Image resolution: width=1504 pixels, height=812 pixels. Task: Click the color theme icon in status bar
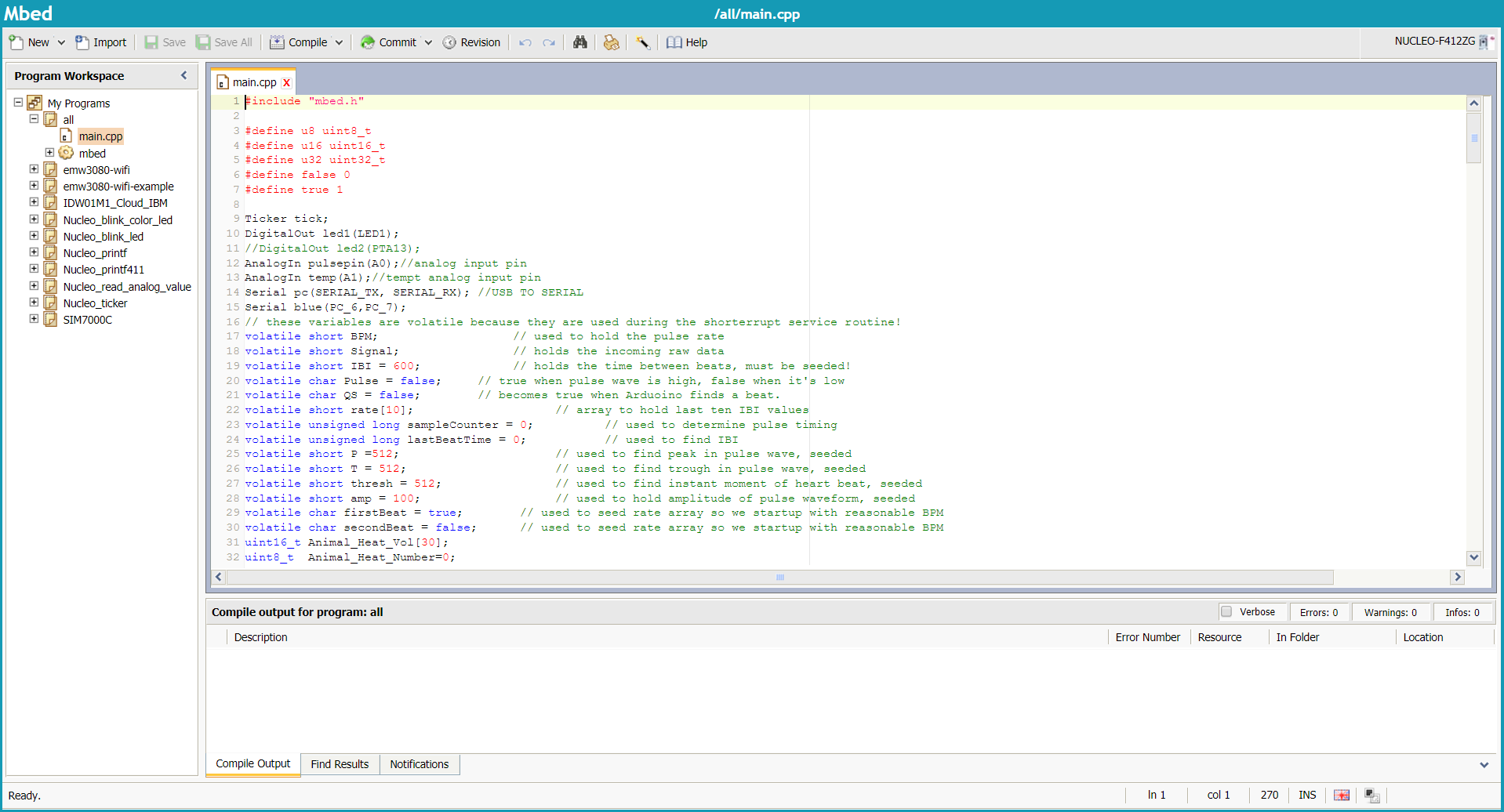(x=1371, y=795)
